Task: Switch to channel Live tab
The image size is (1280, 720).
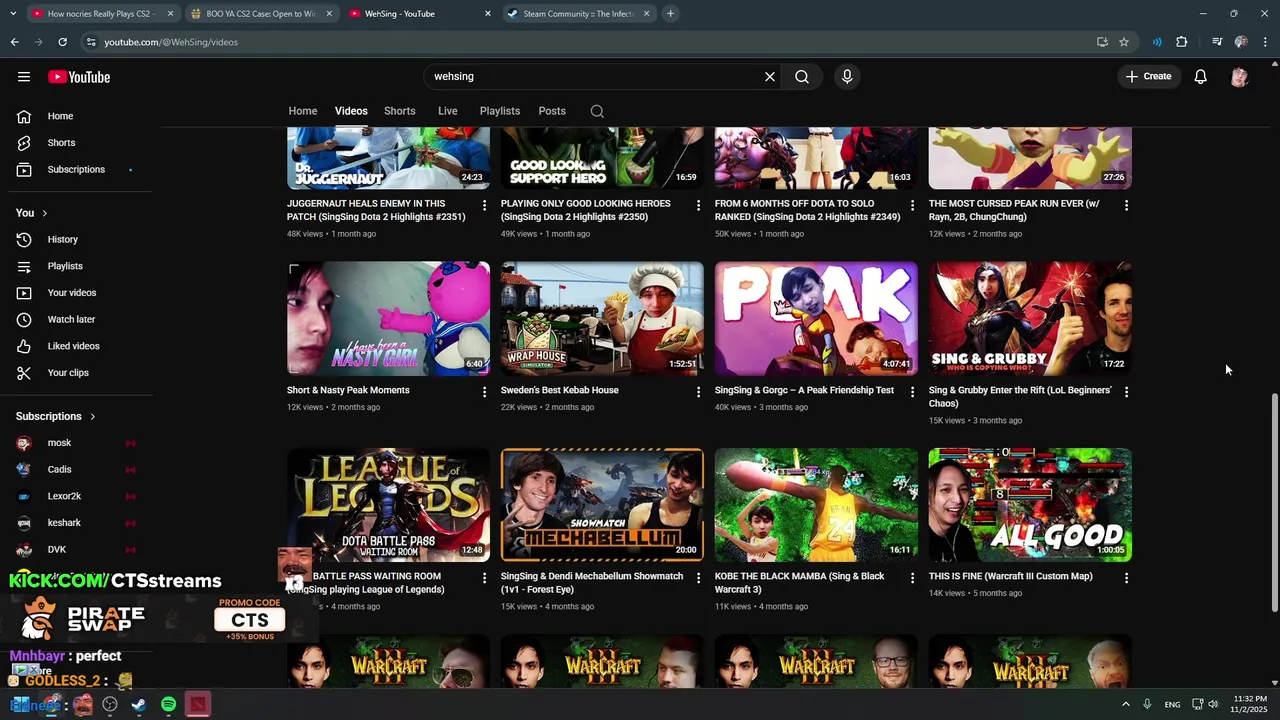Action: click(447, 111)
